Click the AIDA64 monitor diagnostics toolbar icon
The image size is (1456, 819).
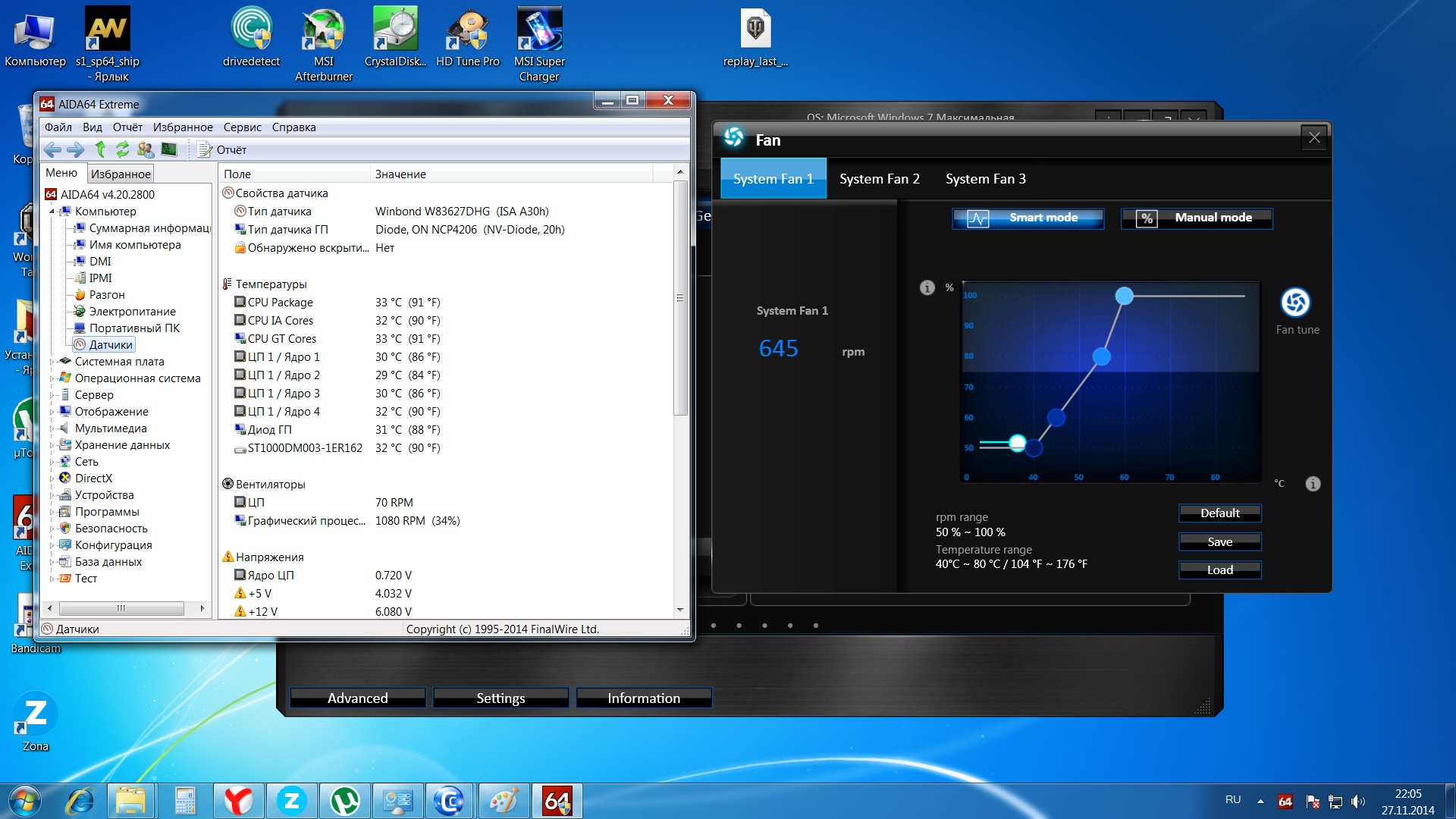click(169, 149)
